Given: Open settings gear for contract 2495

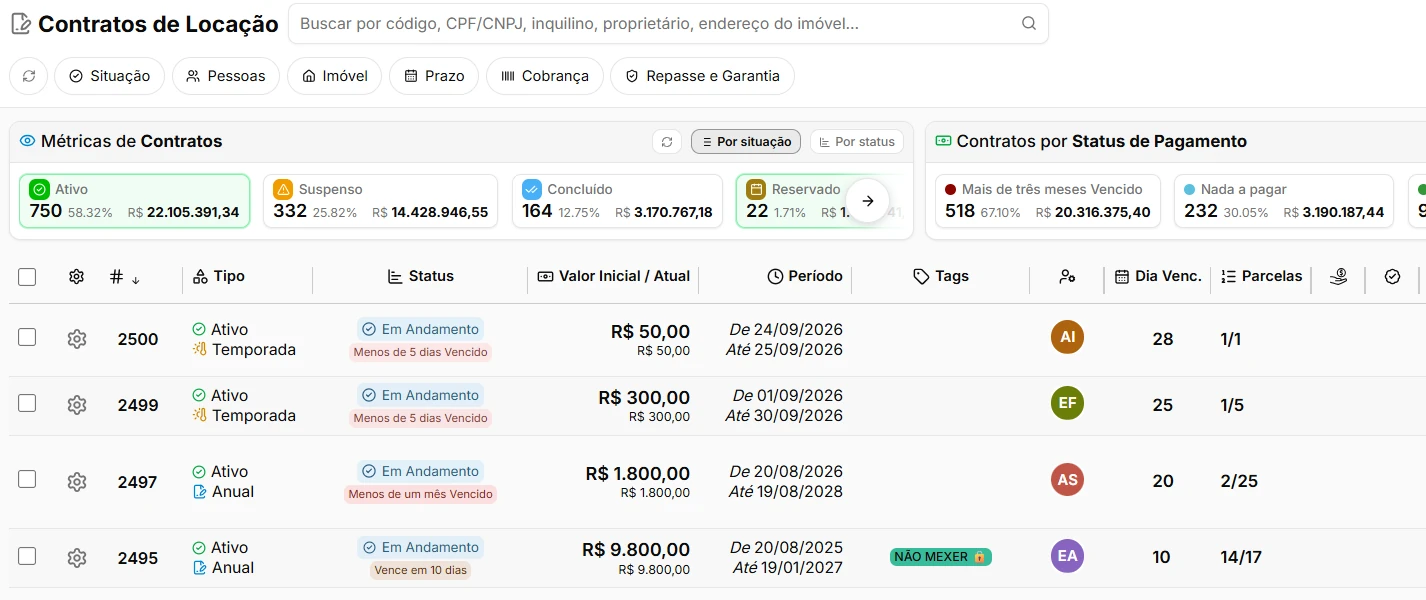Looking at the screenshot, I should coord(77,558).
